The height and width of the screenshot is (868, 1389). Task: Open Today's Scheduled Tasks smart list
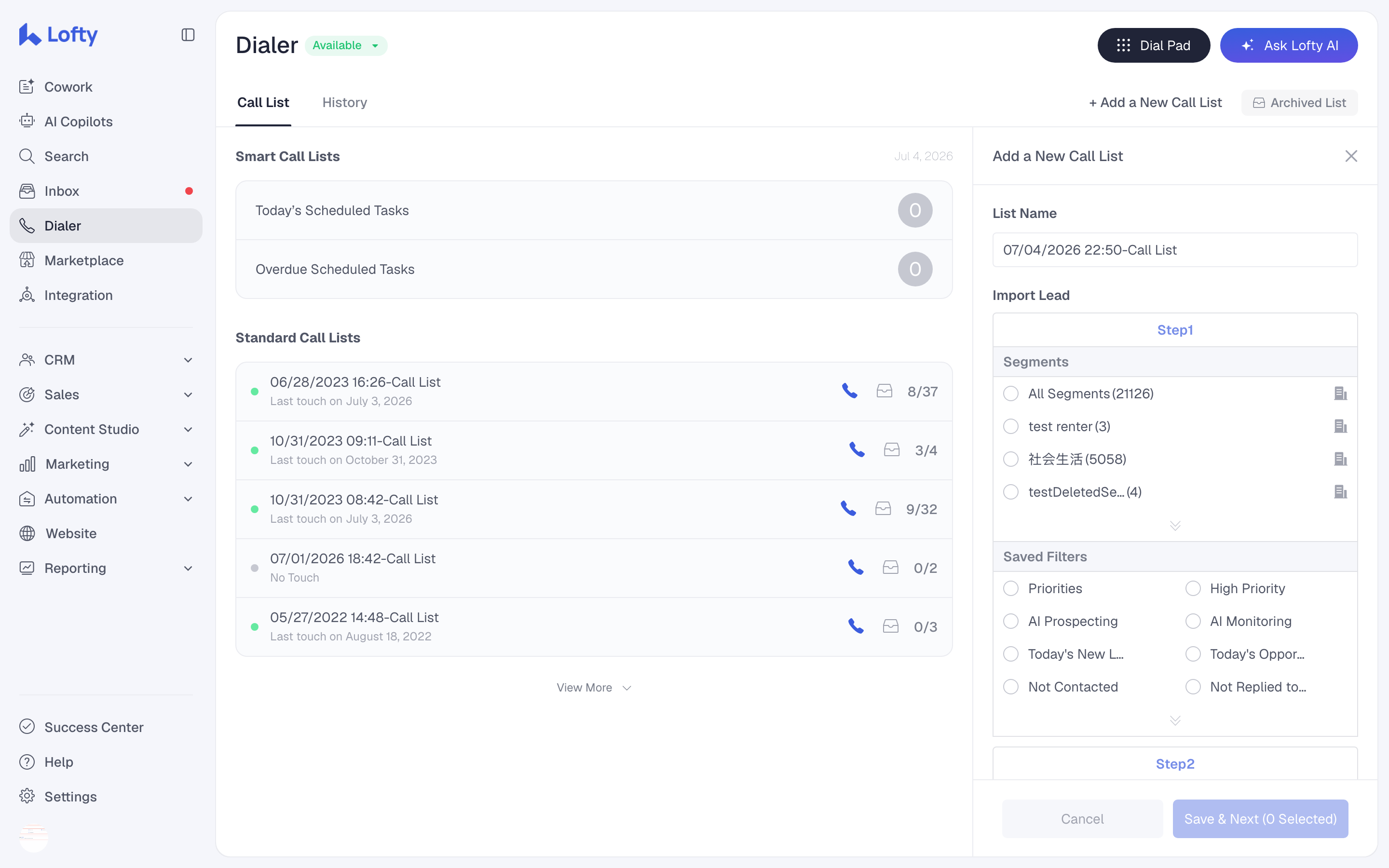pos(594,210)
